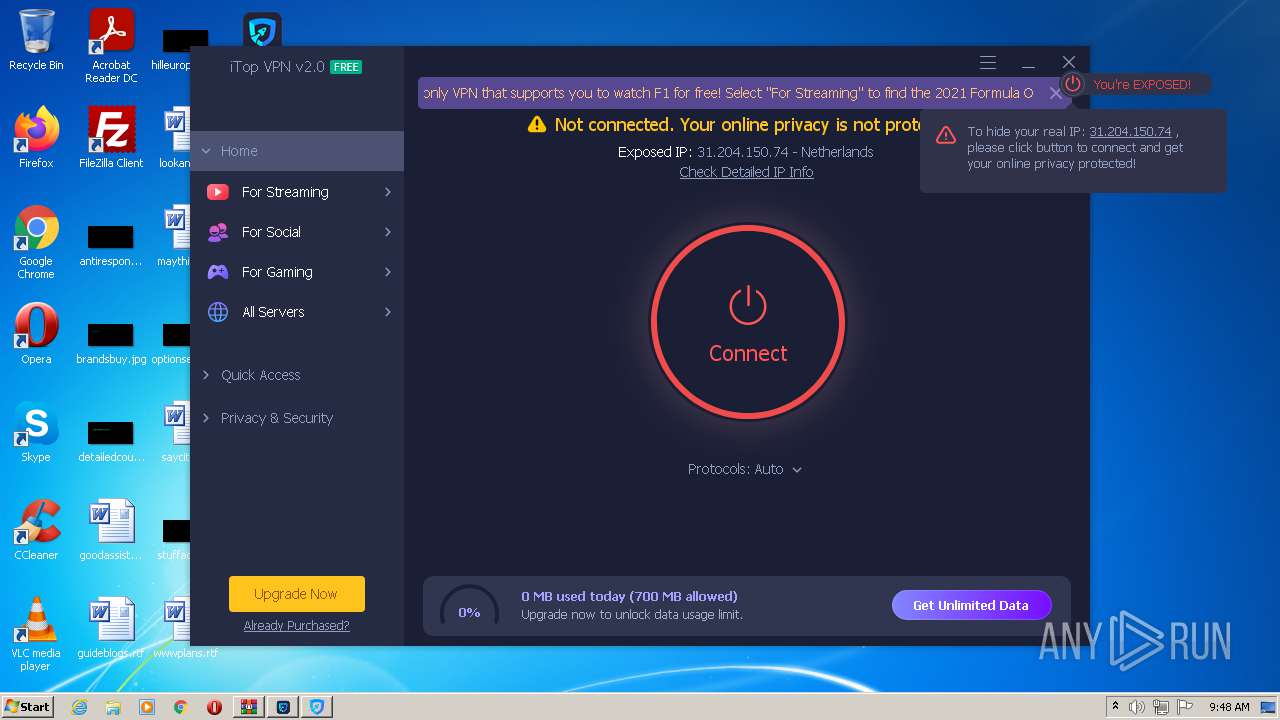Open Windows Media Player from taskbar
Screen dimensions: 1280x720
coord(147,707)
